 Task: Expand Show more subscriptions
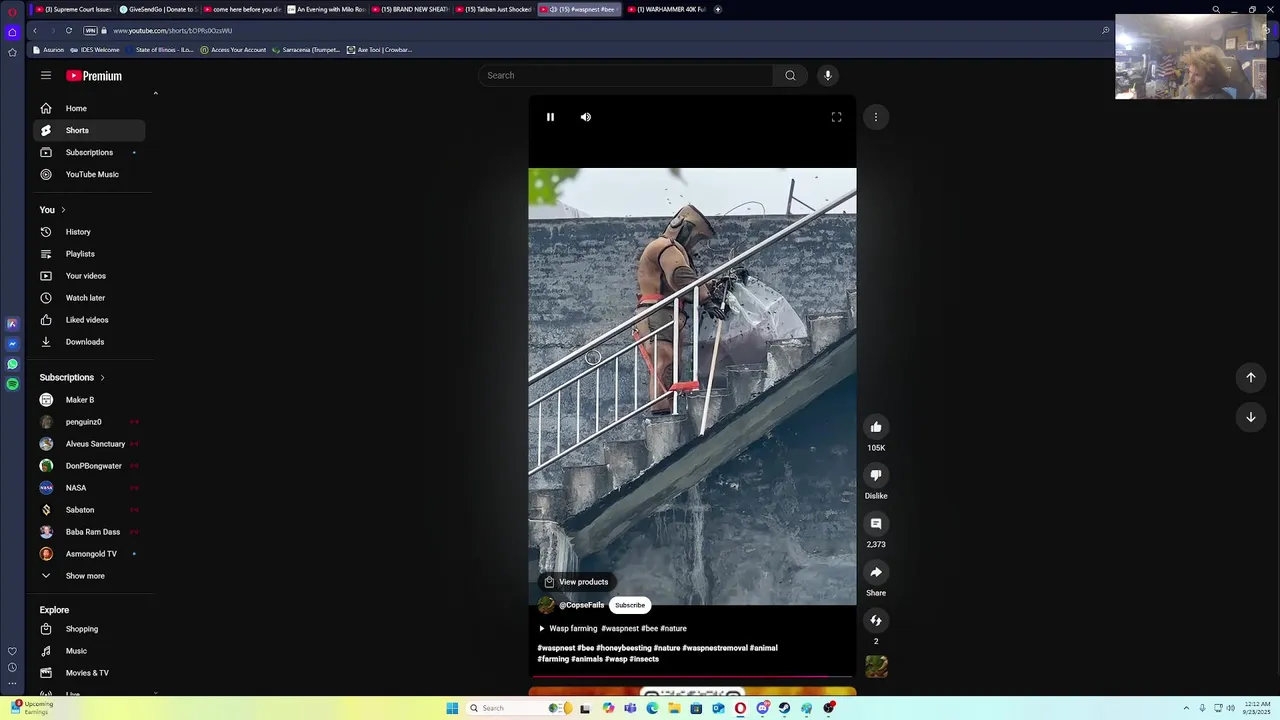[89, 576]
